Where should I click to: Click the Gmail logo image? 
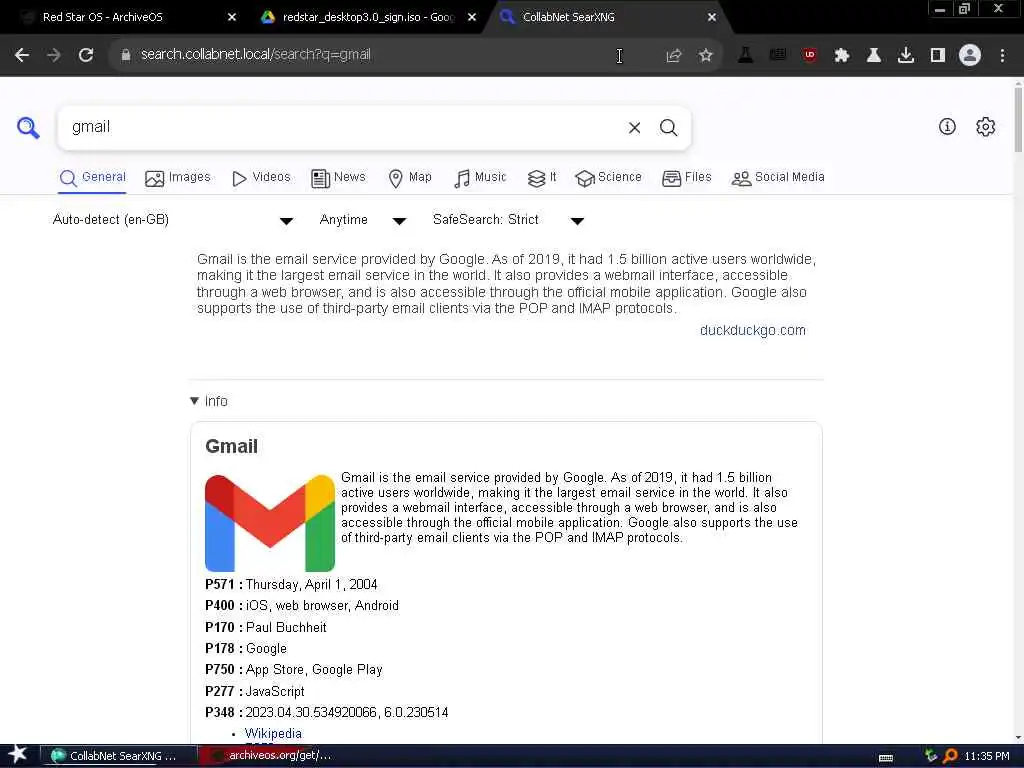point(270,523)
